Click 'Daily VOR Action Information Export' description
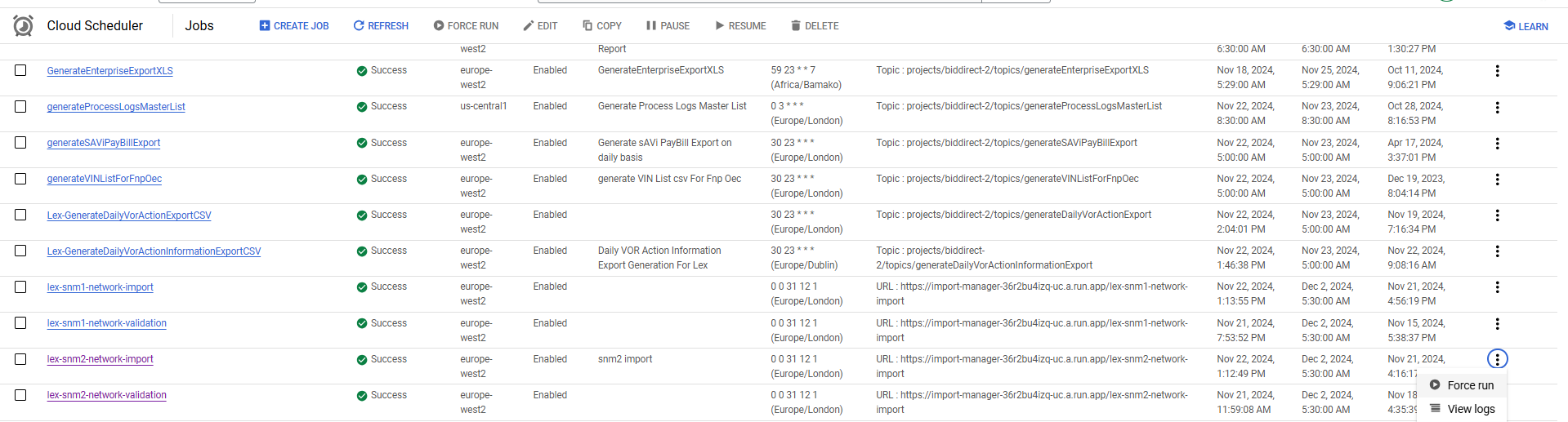This screenshot has width=1568, height=422. [x=659, y=258]
